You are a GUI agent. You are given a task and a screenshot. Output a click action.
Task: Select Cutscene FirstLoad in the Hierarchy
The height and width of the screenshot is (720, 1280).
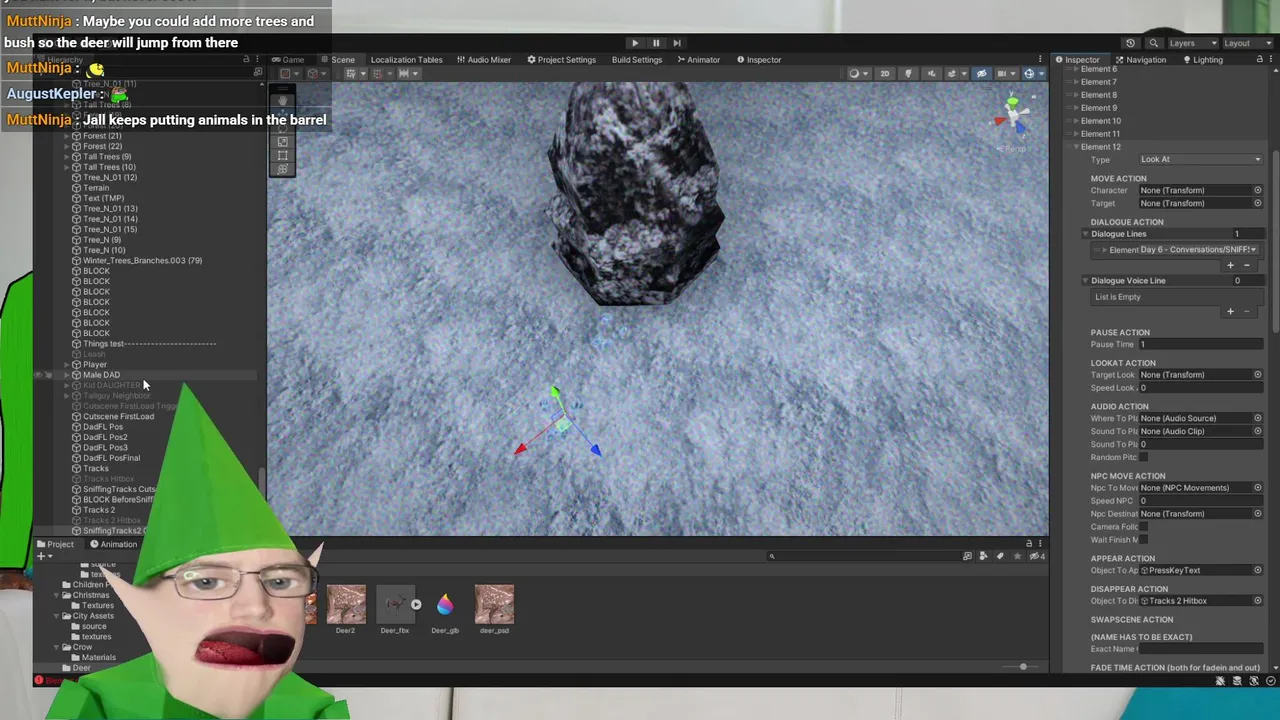coord(118,417)
